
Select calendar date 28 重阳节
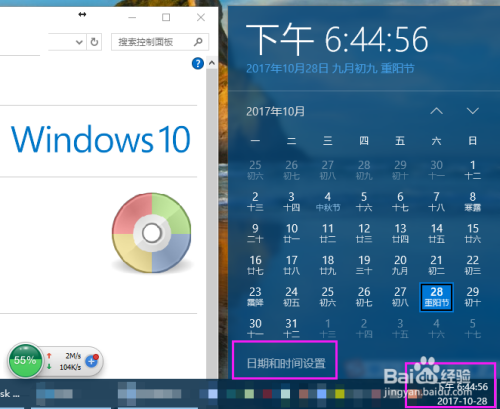(x=436, y=297)
